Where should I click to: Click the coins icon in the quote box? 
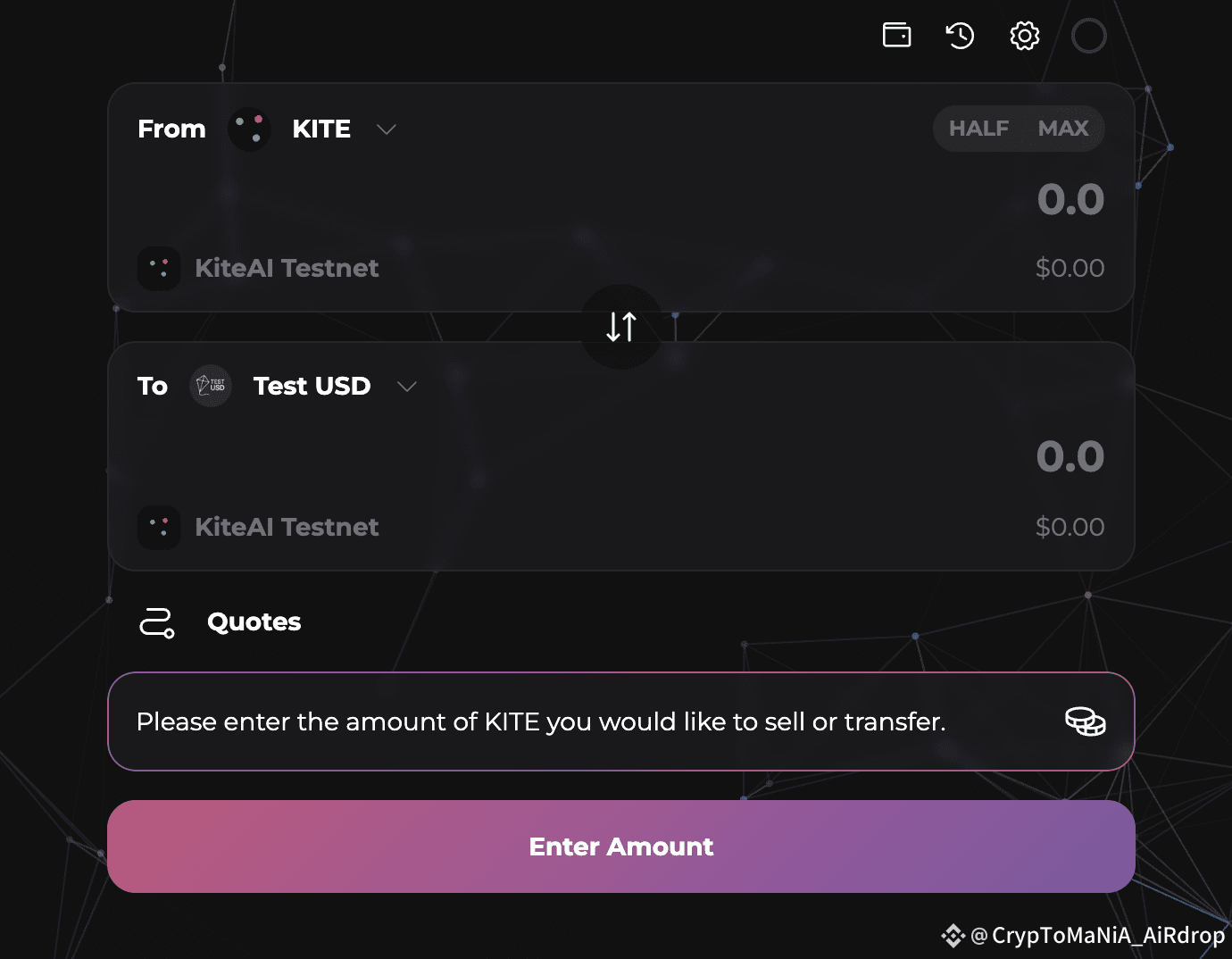[1086, 721]
